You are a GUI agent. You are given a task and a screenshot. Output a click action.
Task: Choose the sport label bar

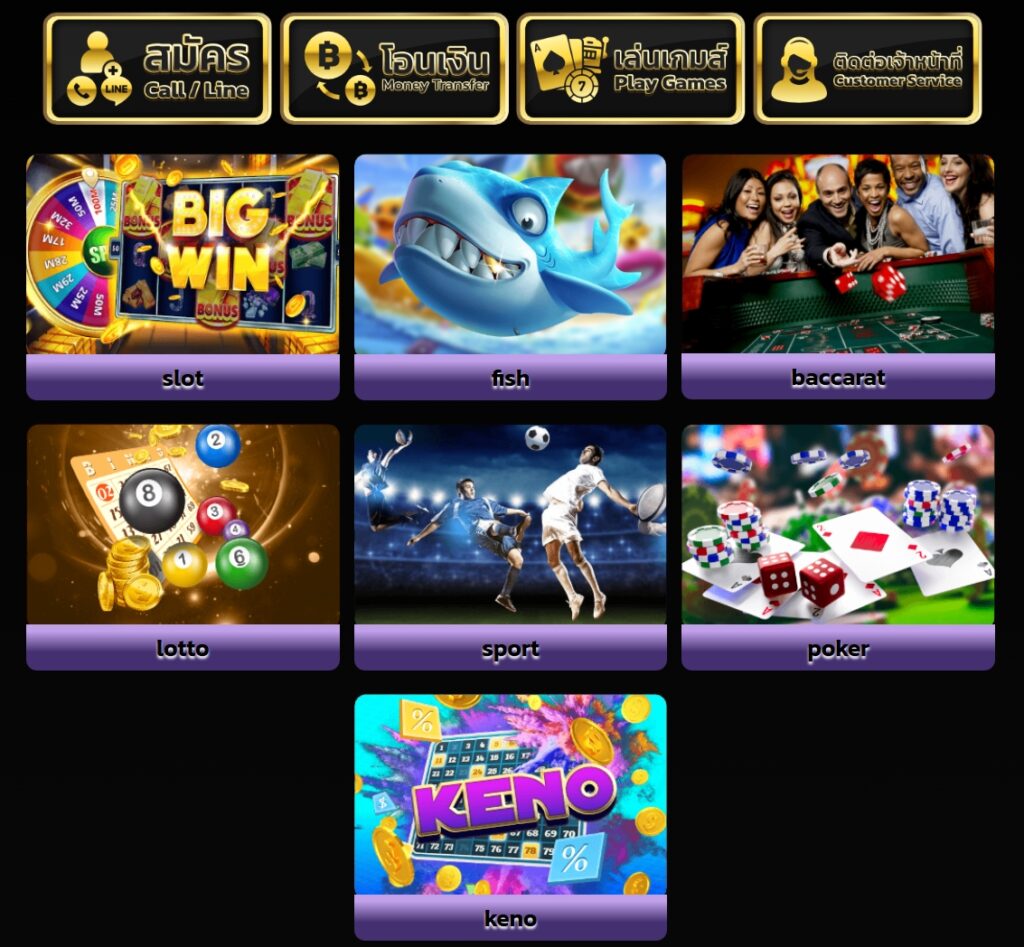tap(510, 648)
